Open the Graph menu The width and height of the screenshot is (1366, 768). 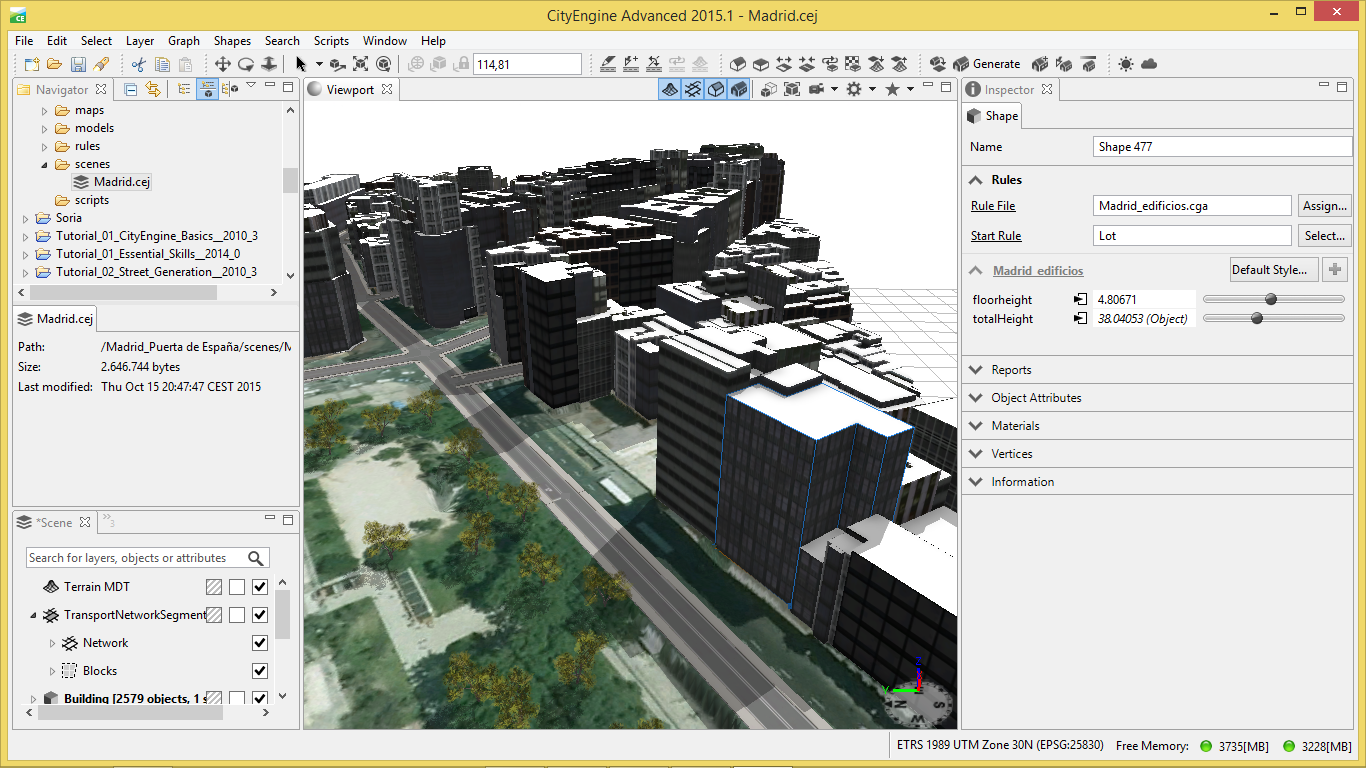184,41
